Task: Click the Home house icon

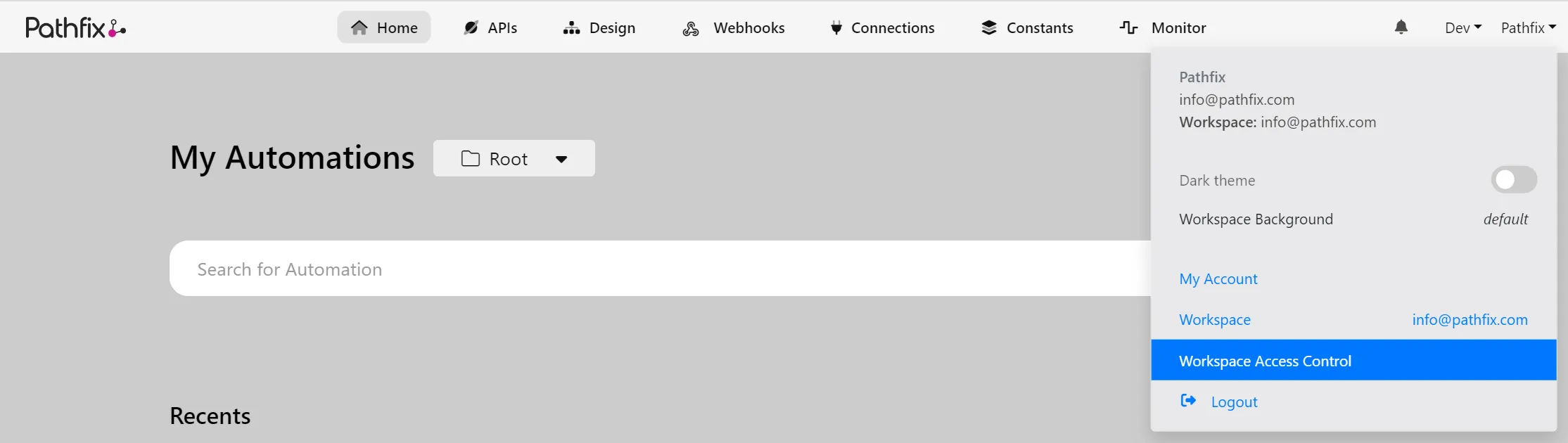Action: tap(359, 27)
